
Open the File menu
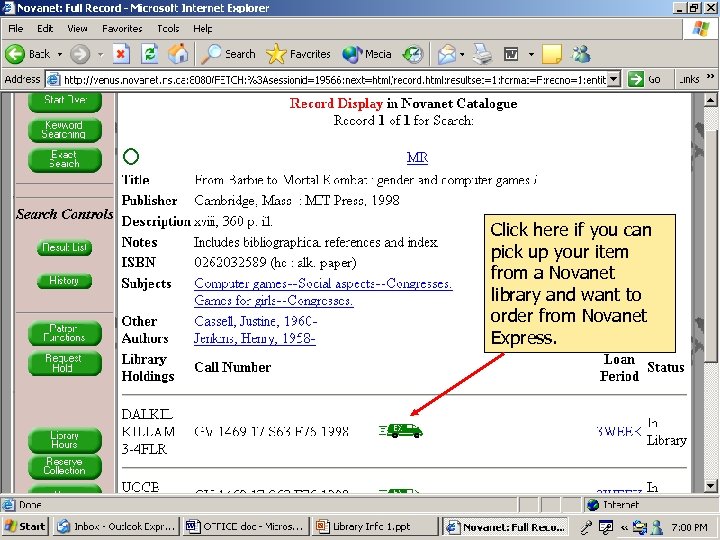(15, 28)
